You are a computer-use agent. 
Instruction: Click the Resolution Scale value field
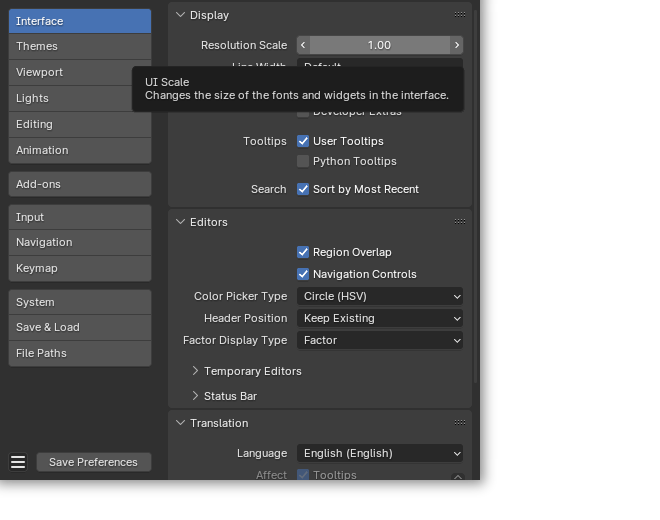click(380, 45)
